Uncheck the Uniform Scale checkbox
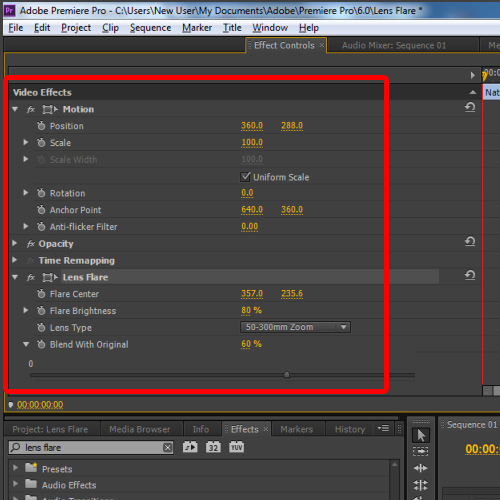Screen dimensions: 500x500 pos(245,177)
